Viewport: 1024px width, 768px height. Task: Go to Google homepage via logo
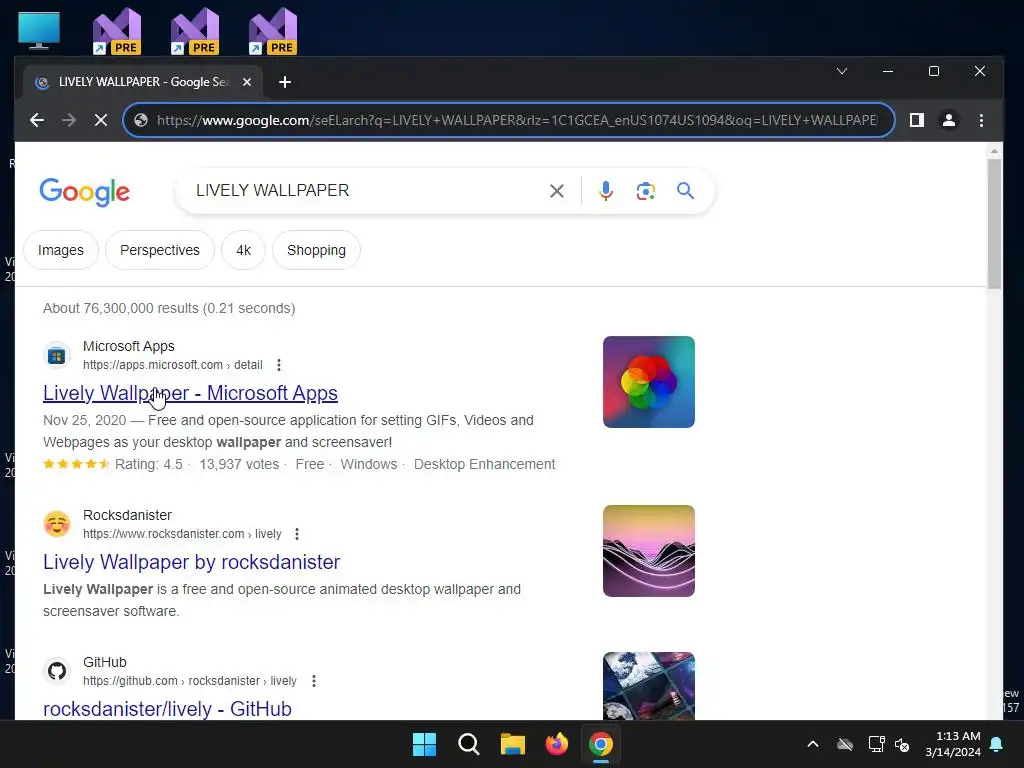(85, 191)
